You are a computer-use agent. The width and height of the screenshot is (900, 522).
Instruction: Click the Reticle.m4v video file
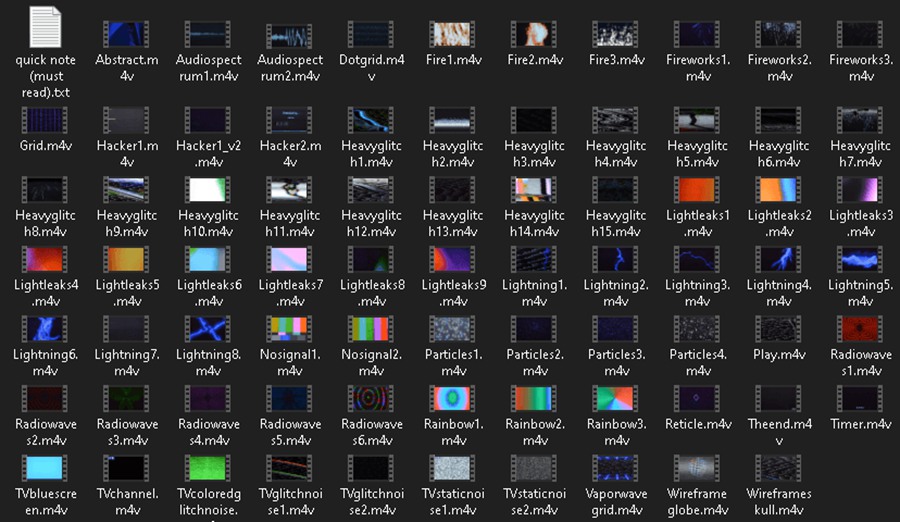click(x=698, y=399)
